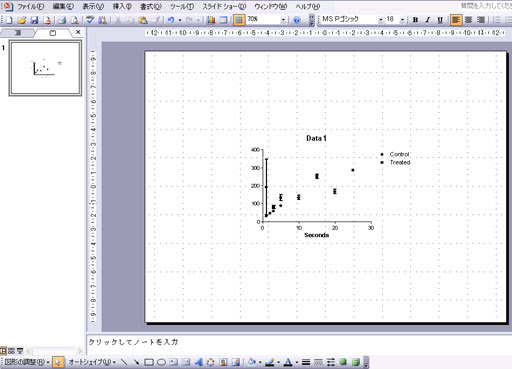Undo the last action with the blue arrow
Viewport: 512px width, 369px height.
171,20
